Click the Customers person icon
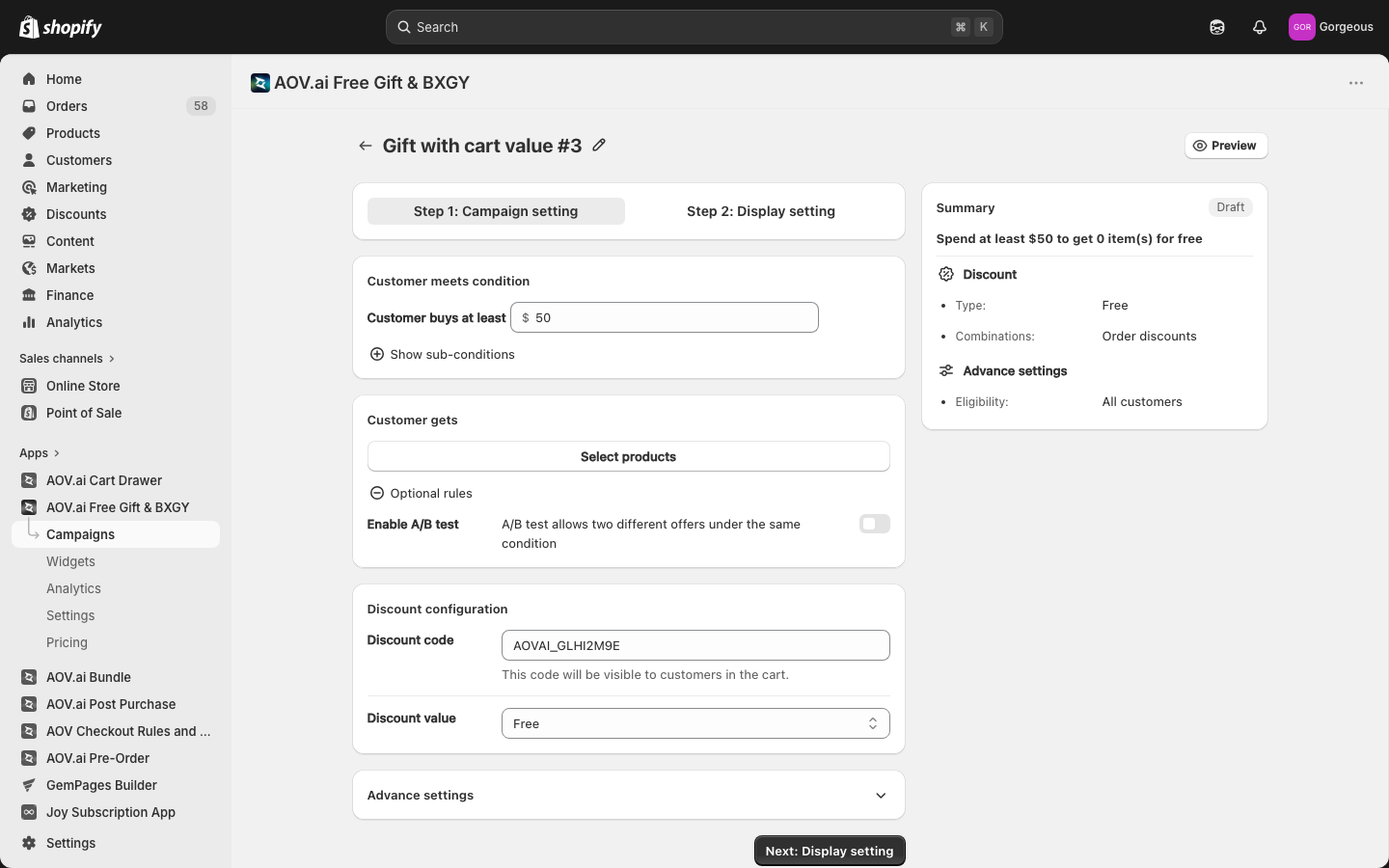 29,160
